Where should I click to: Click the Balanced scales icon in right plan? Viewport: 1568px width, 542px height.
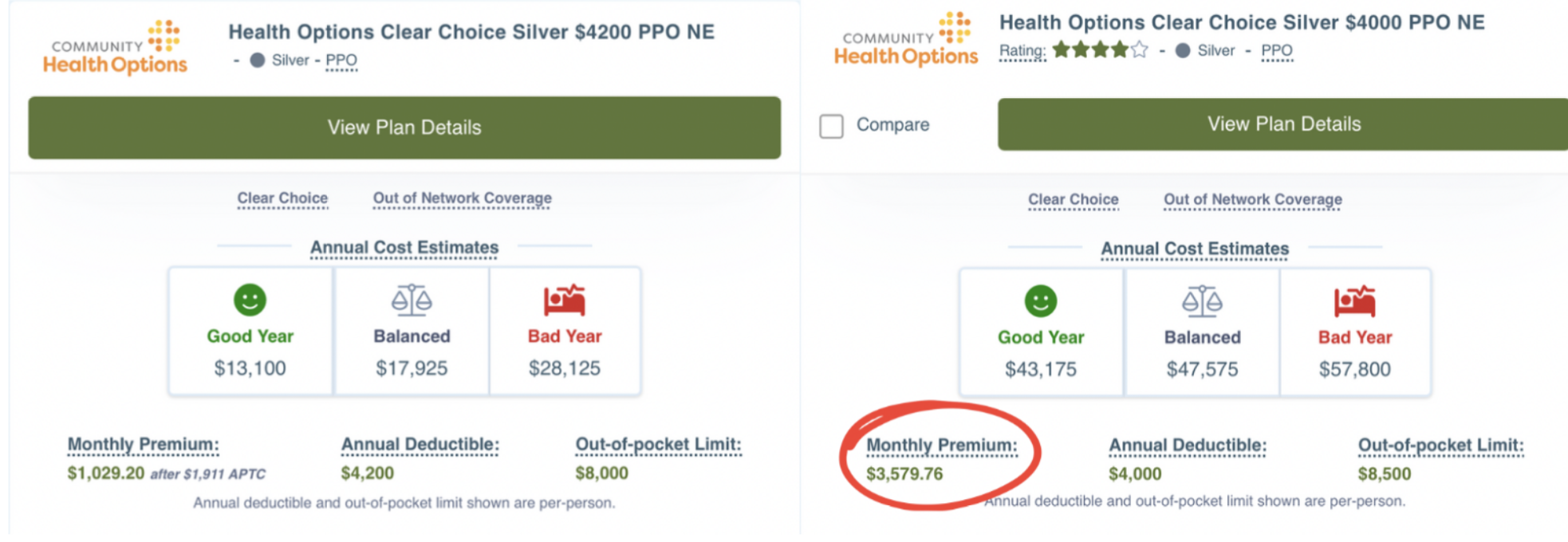pyautogui.click(x=1202, y=301)
